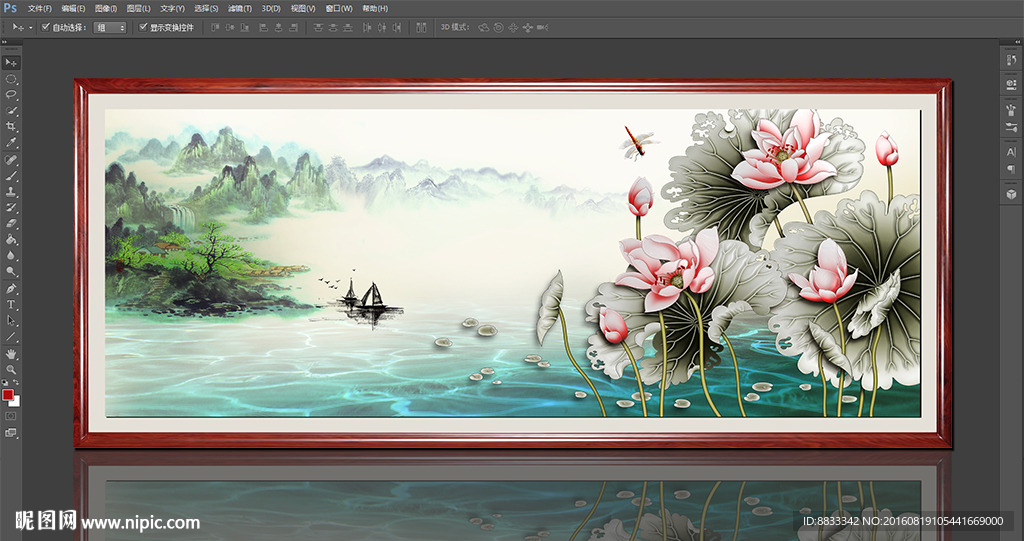
Task: Click the align right edges button
Action: tap(294, 27)
